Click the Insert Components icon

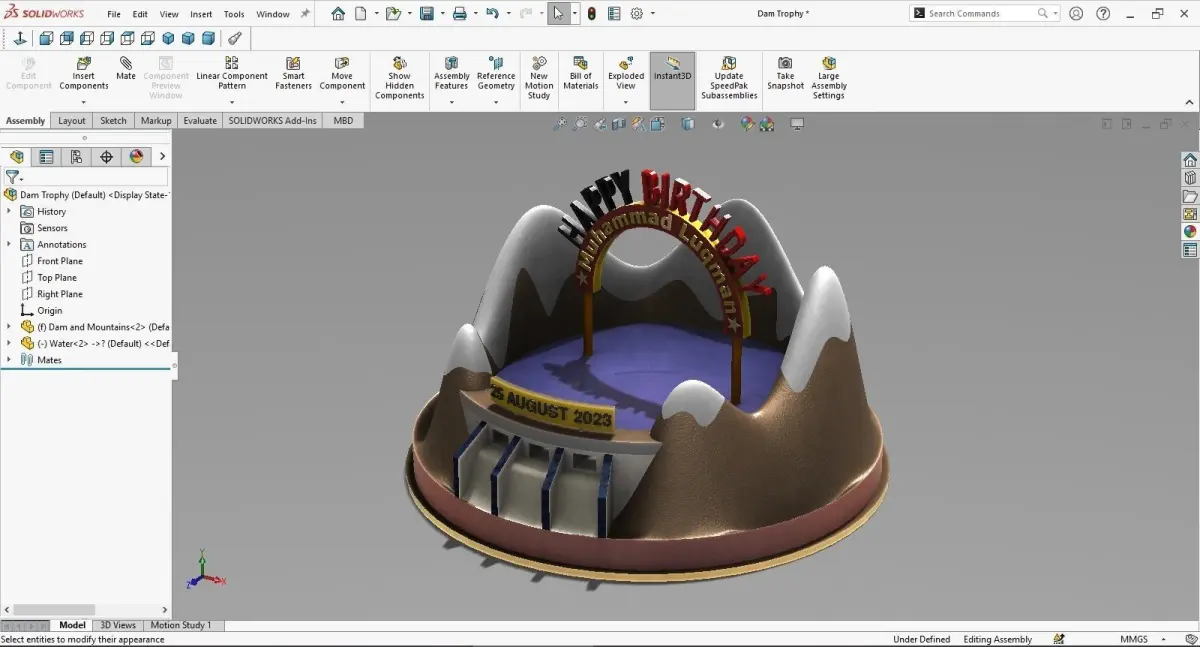[x=84, y=63]
